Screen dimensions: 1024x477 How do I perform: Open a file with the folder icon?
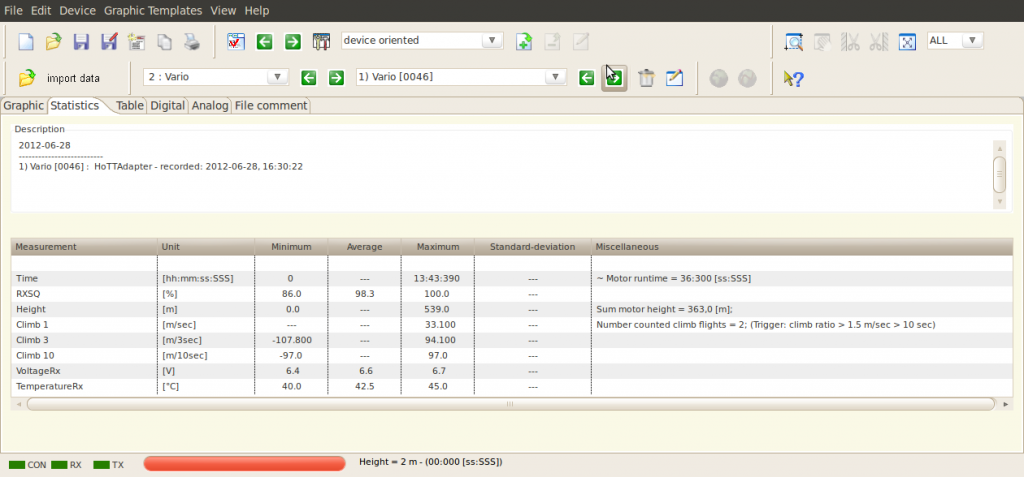point(54,42)
